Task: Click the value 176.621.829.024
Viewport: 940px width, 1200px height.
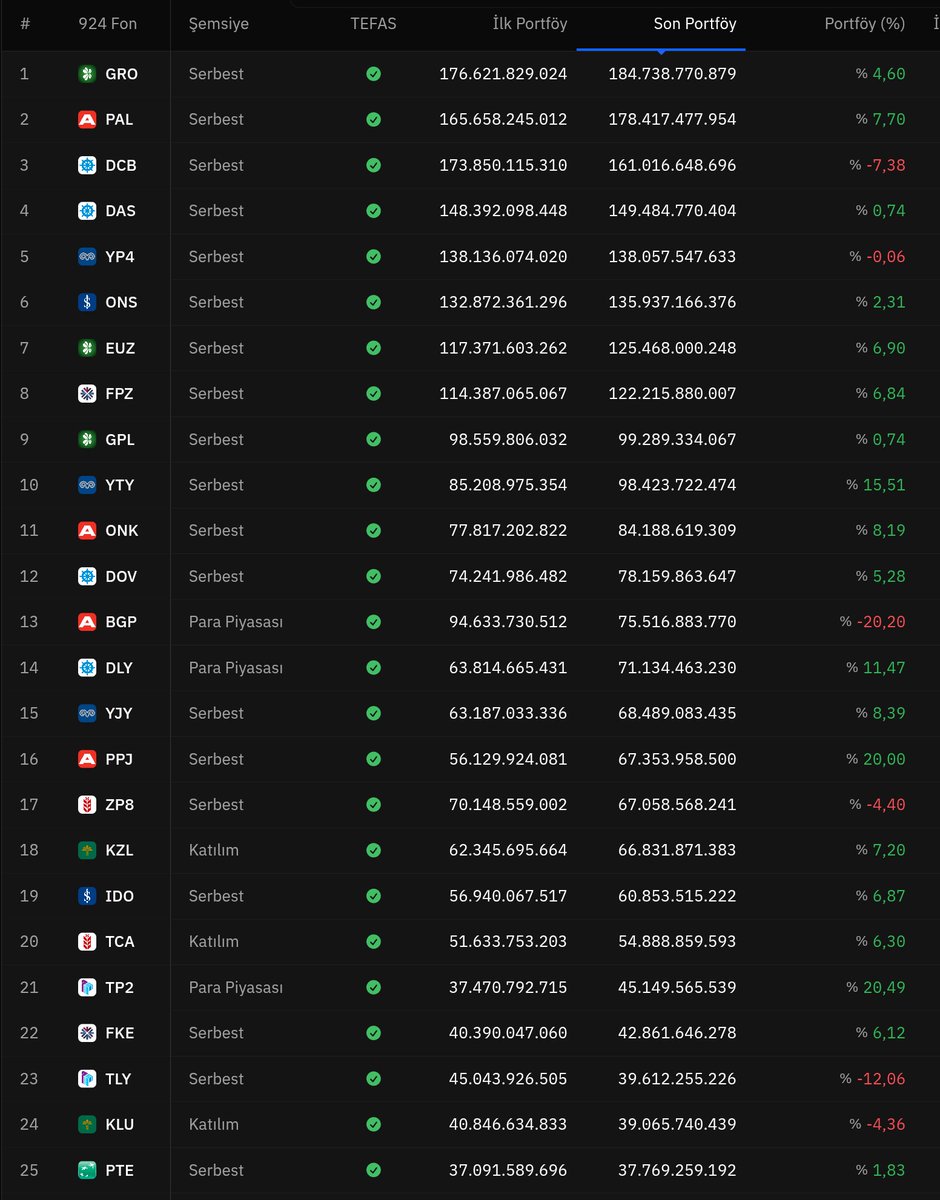Action: [x=503, y=73]
